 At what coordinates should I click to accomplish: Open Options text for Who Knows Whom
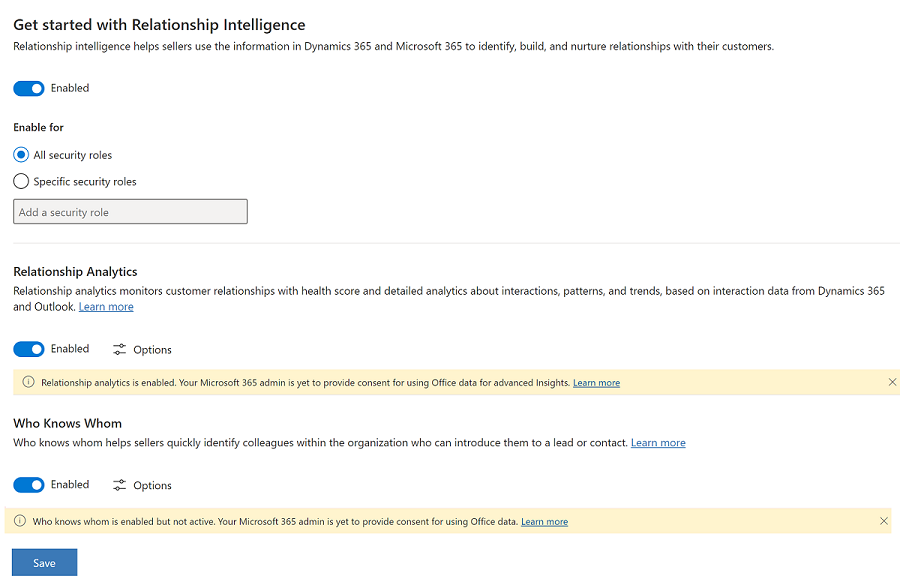point(152,486)
